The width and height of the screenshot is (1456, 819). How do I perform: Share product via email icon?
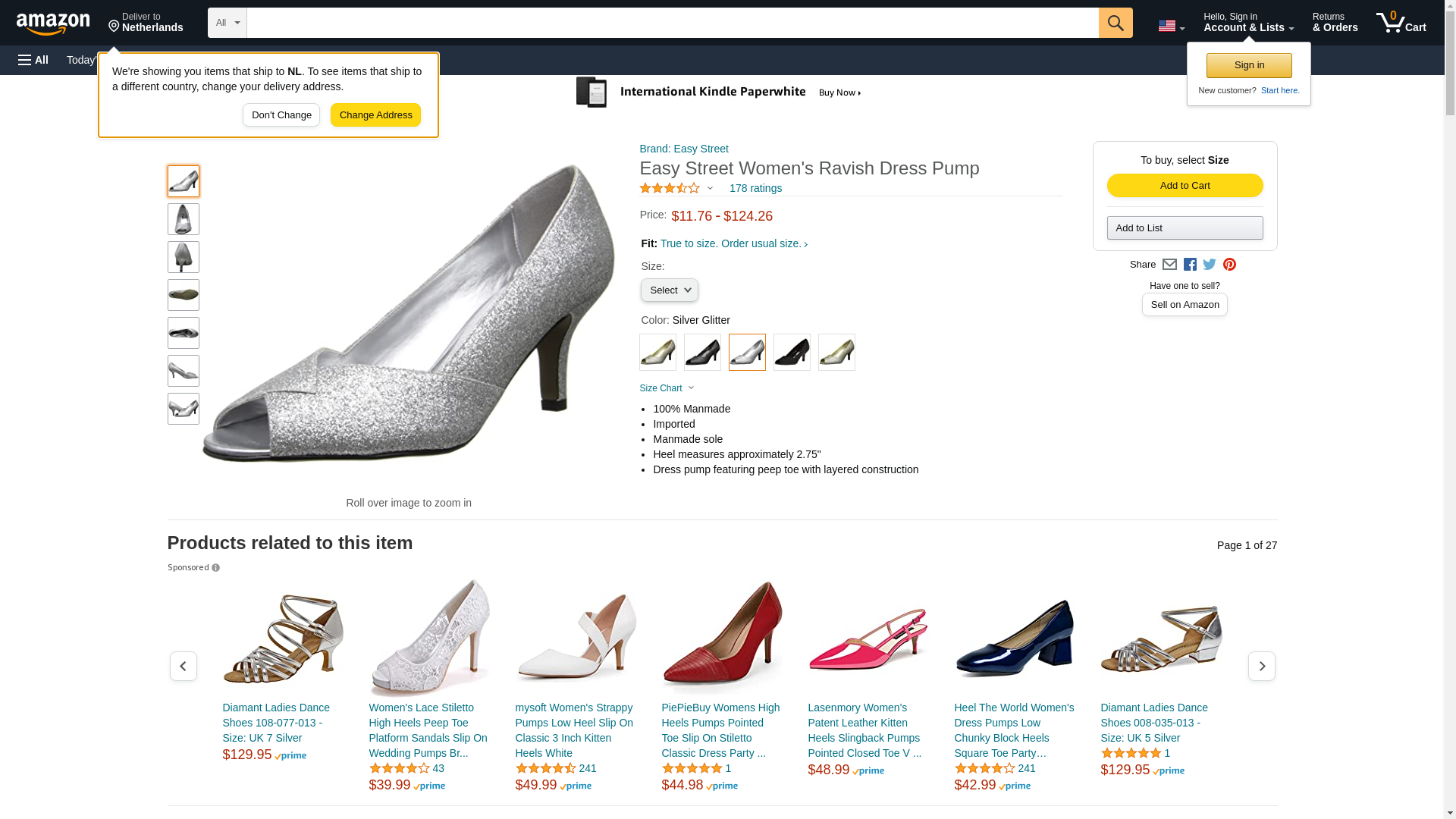point(1169,265)
